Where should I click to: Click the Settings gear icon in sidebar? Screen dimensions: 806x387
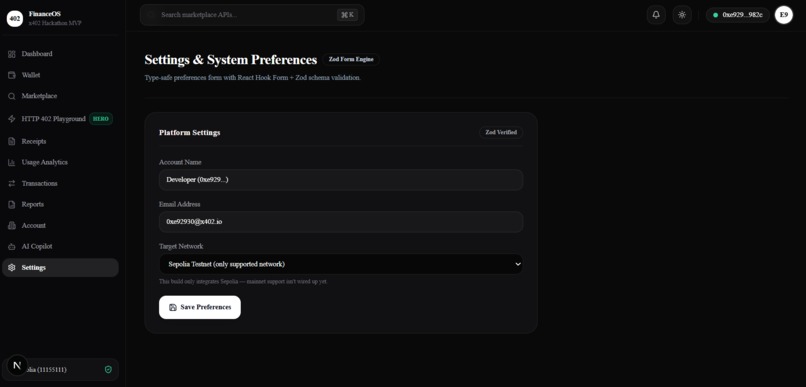(12, 268)
